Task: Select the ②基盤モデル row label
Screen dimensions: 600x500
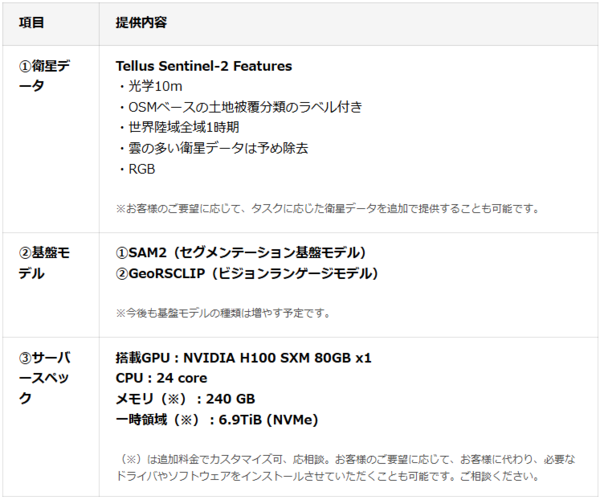Action: pyautogui.click(x=46, y=262)
